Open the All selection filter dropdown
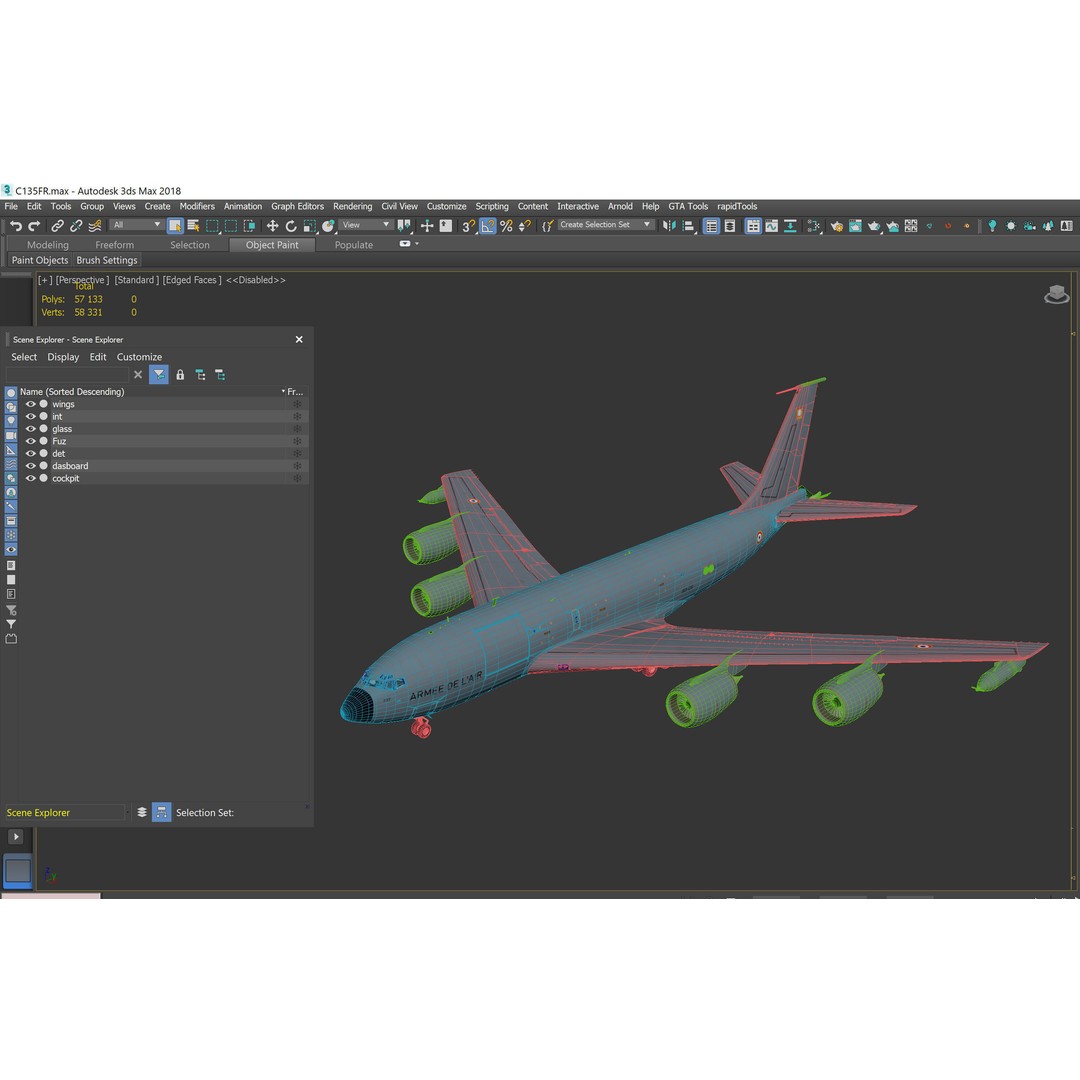This screenshot has width=1080, height=1080. tap(136, 225)
